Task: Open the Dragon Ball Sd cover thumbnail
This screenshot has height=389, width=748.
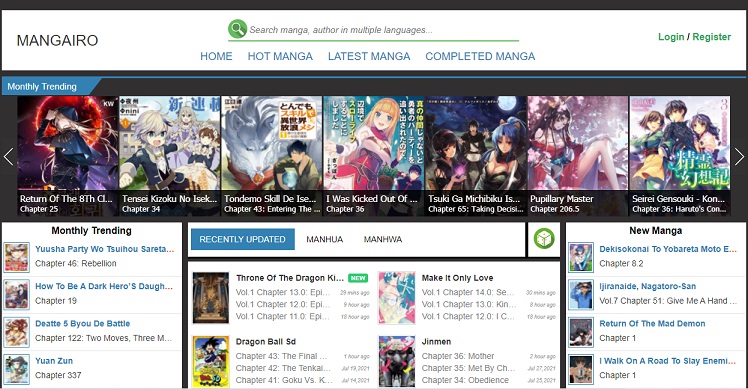Action: pos(210,361)
